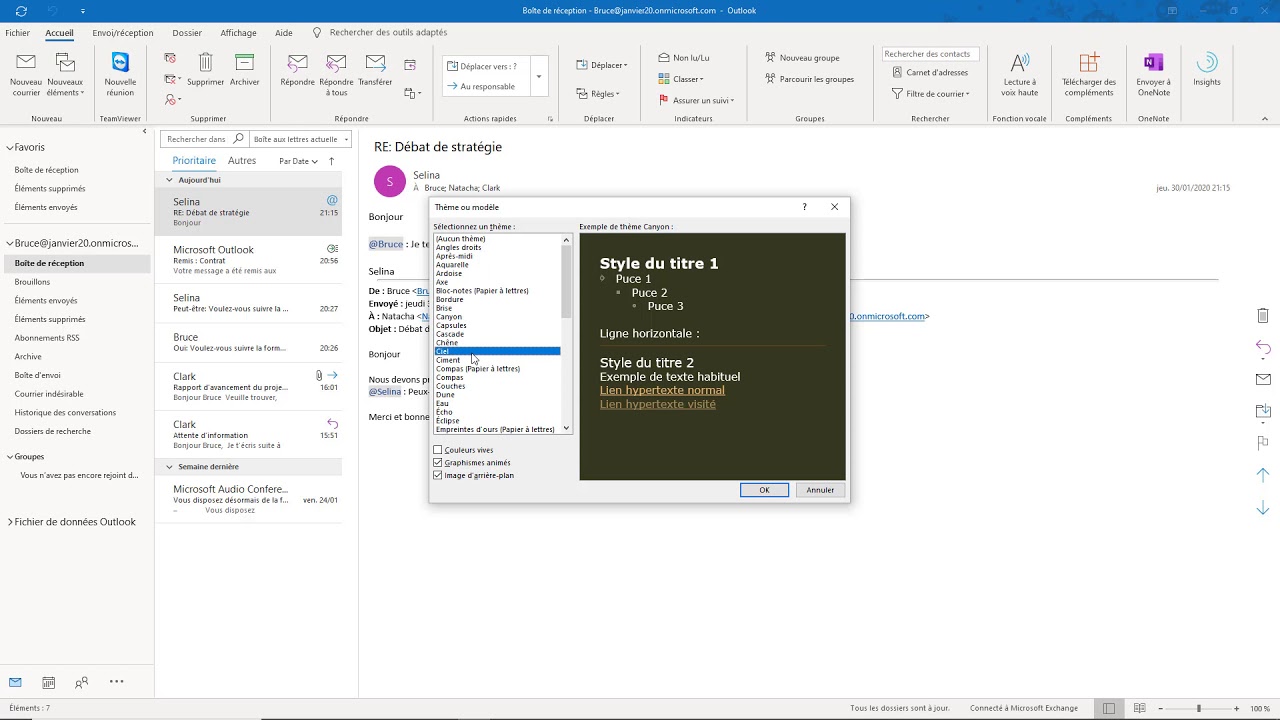
Task: Toggle the Couleurs vives checkbox
Action: (438, 450)
